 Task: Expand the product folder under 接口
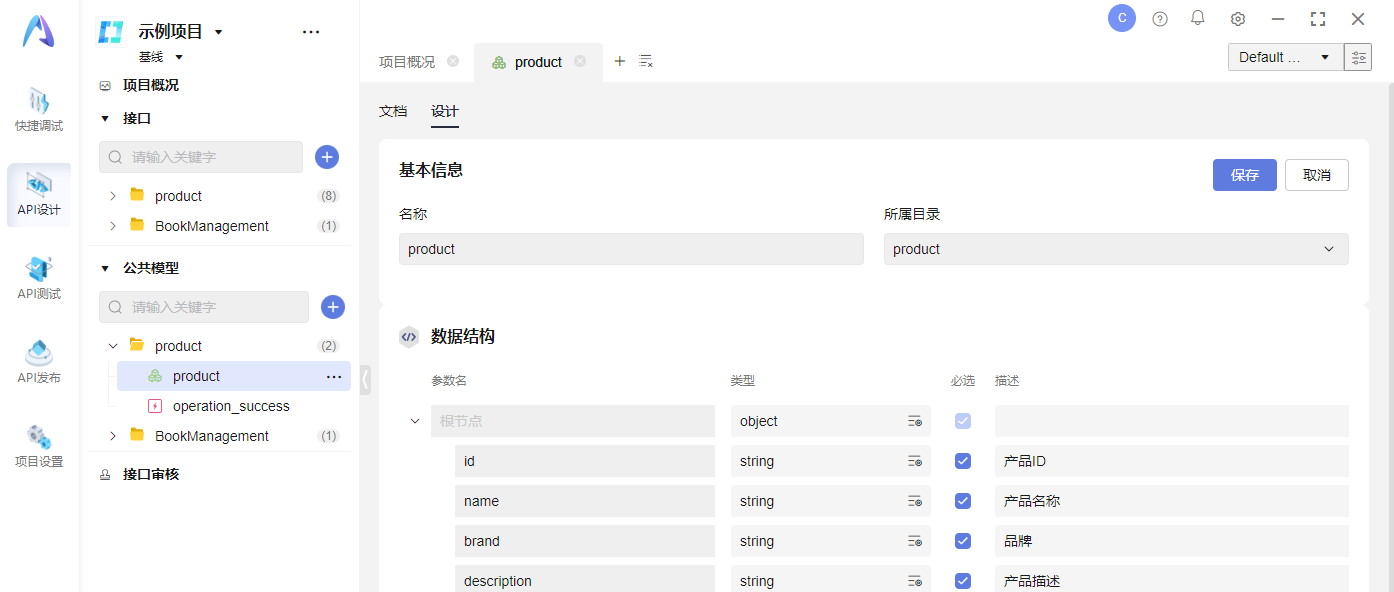click(x=113, y=196)
